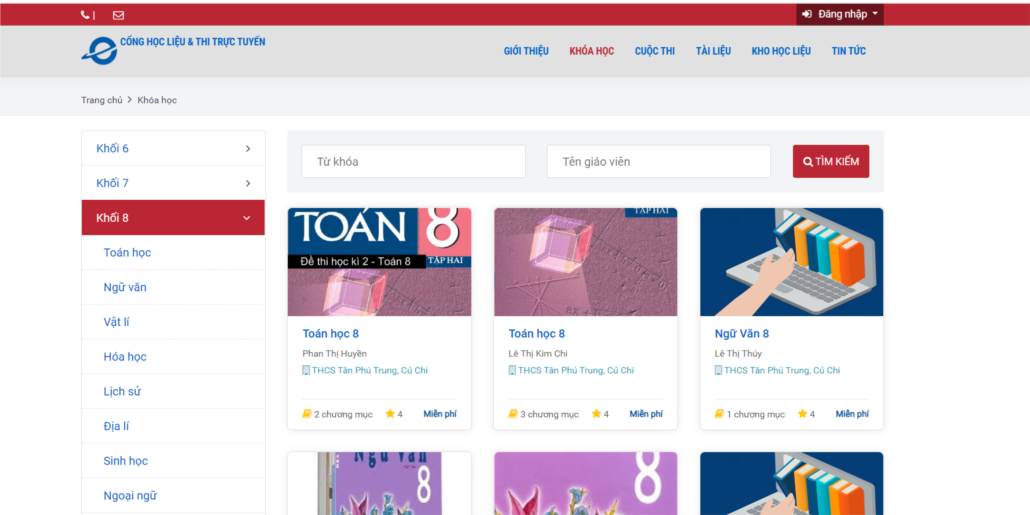Image resolution: width=1030 pixels, height=515 pixels.
Task: Select Hóa học subject in sidebar
Action: [x=125, y=357]
